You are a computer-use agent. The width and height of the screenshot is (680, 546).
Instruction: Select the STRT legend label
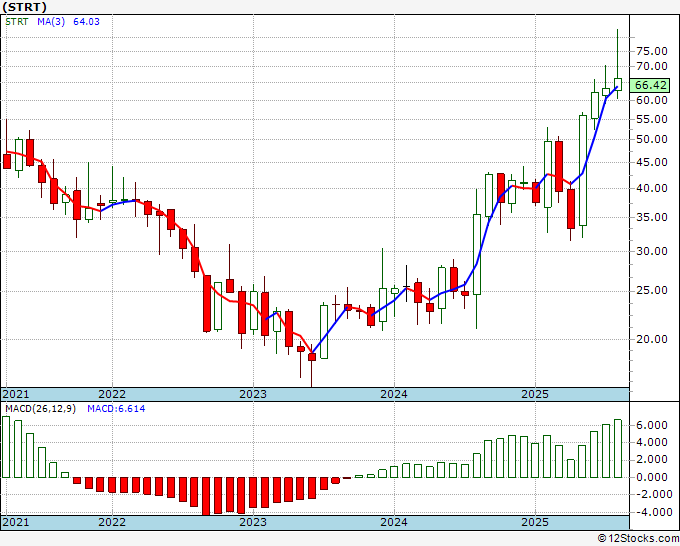point(17,22)
